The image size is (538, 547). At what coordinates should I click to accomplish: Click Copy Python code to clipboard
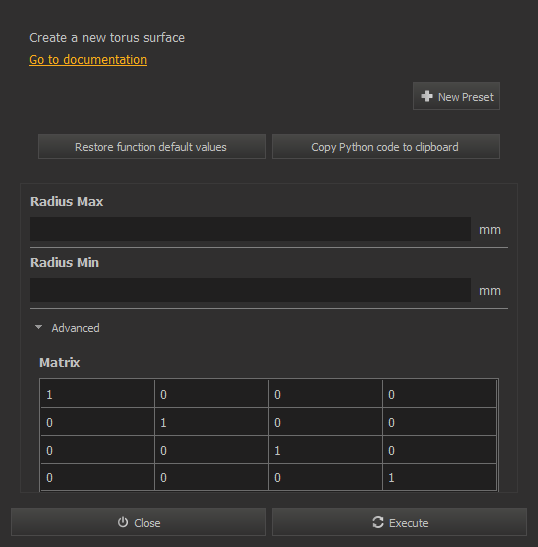386,147
